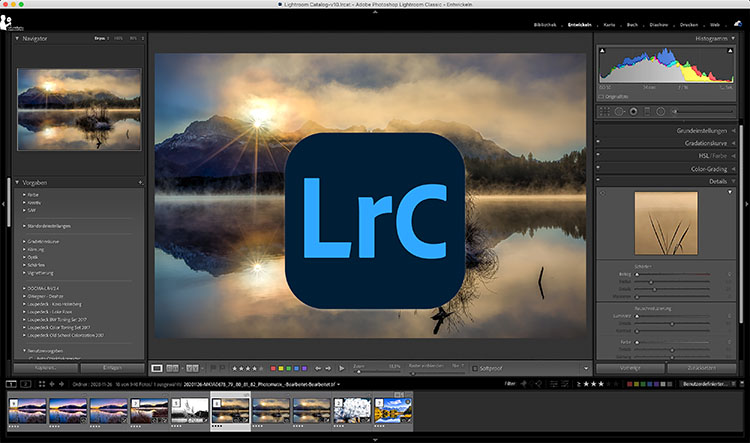
Task: Open Grid view from filmstrip bar
Action: [42, 384]
